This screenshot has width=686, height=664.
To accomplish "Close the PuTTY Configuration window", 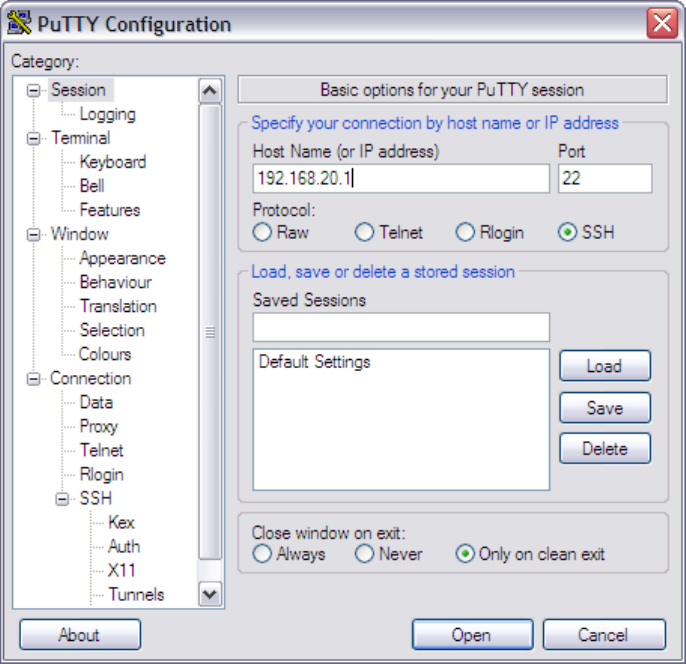I will 662,23.
